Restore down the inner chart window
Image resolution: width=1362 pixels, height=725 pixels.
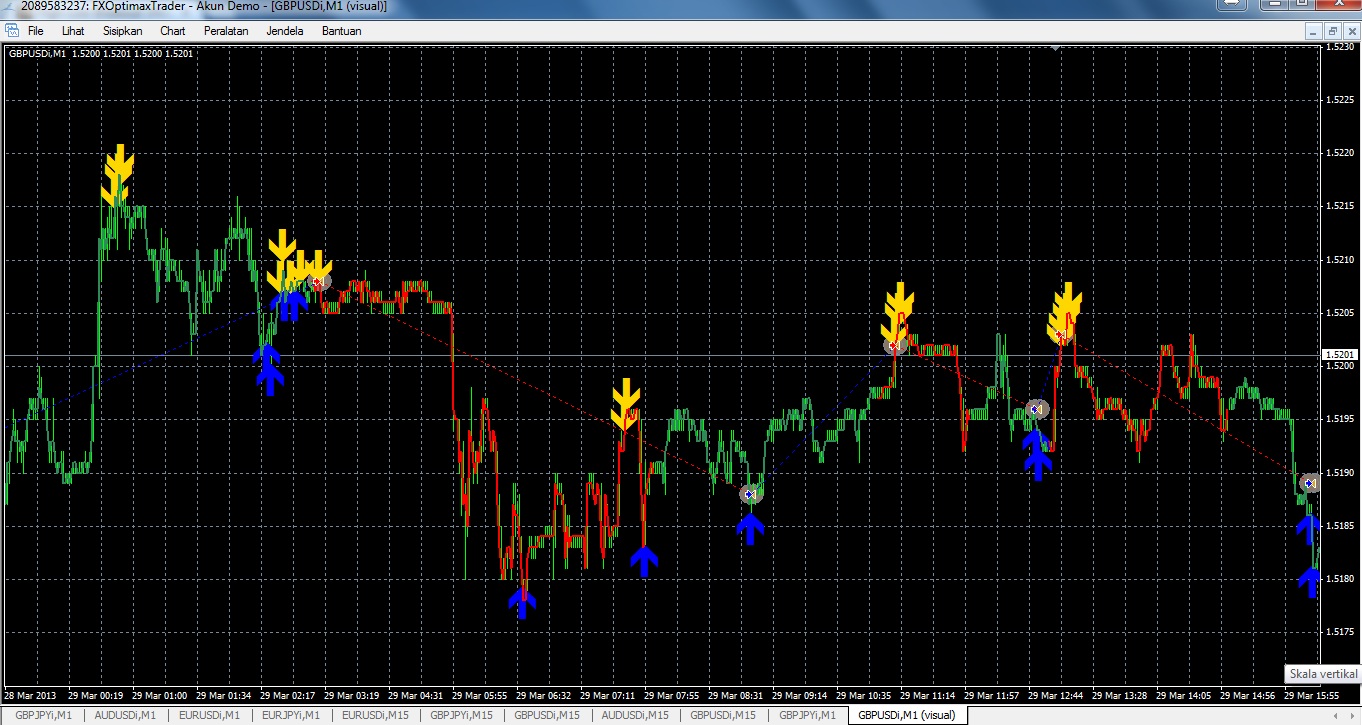pyautogui.click(x=1333, y=31)
